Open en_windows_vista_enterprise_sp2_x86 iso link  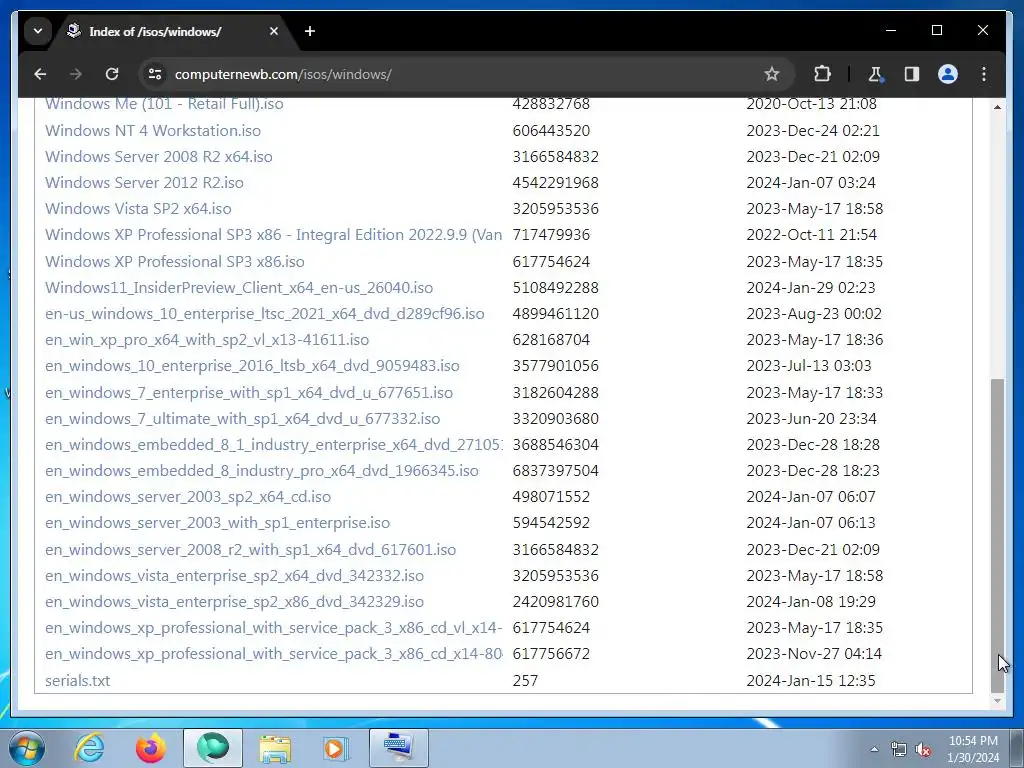pos(234,602)
